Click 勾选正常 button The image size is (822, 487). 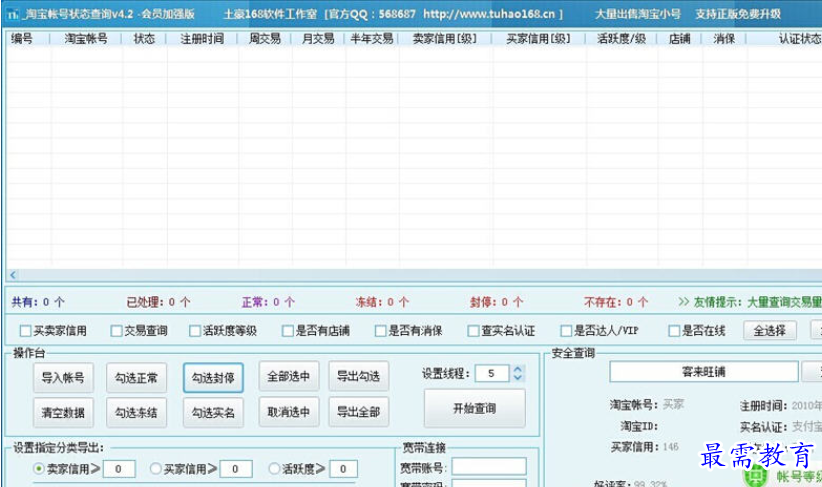click(x=136, y=377)
